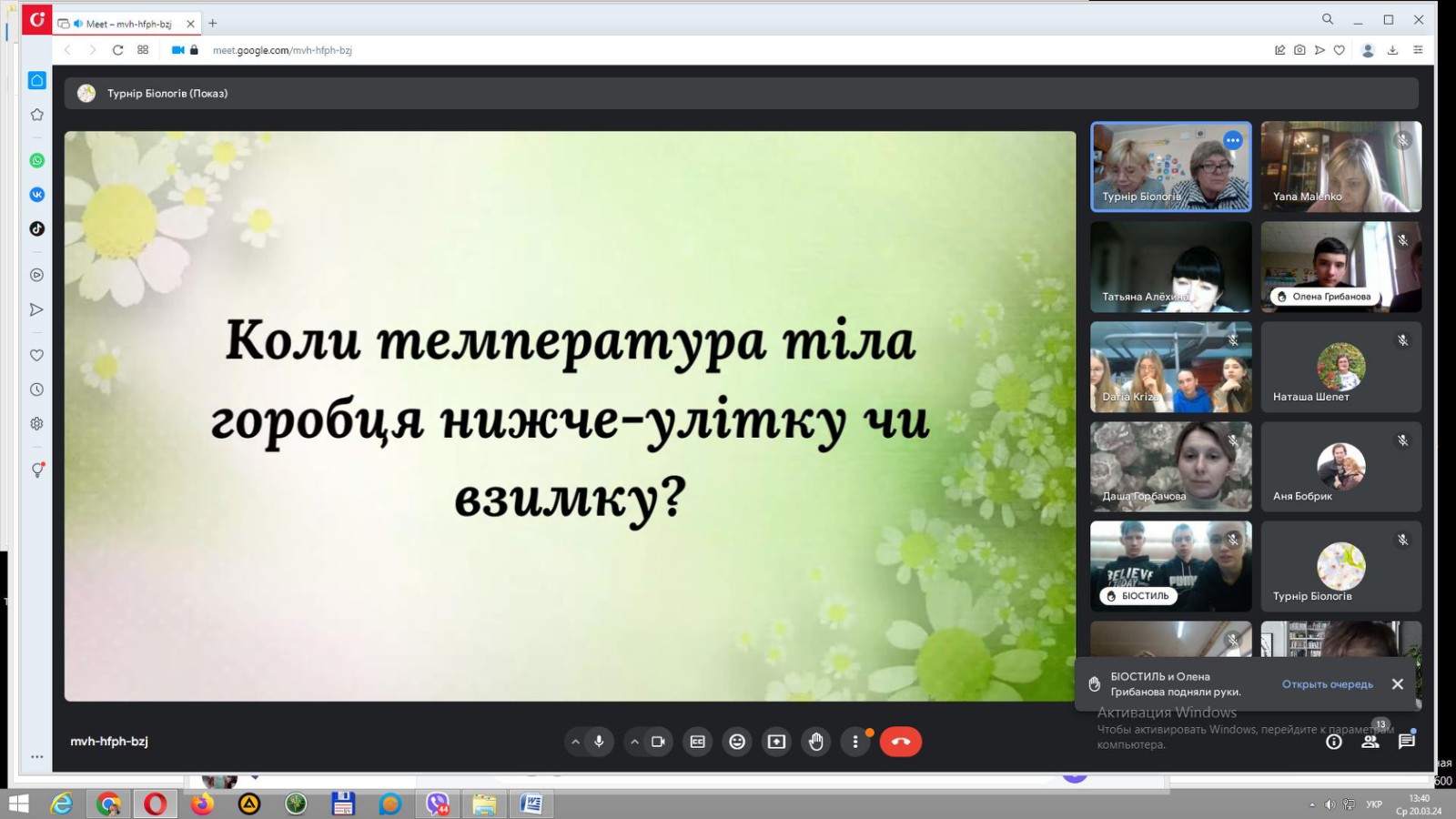
Task: Dismiss the raised hands notification
Action: point(1397,684)
